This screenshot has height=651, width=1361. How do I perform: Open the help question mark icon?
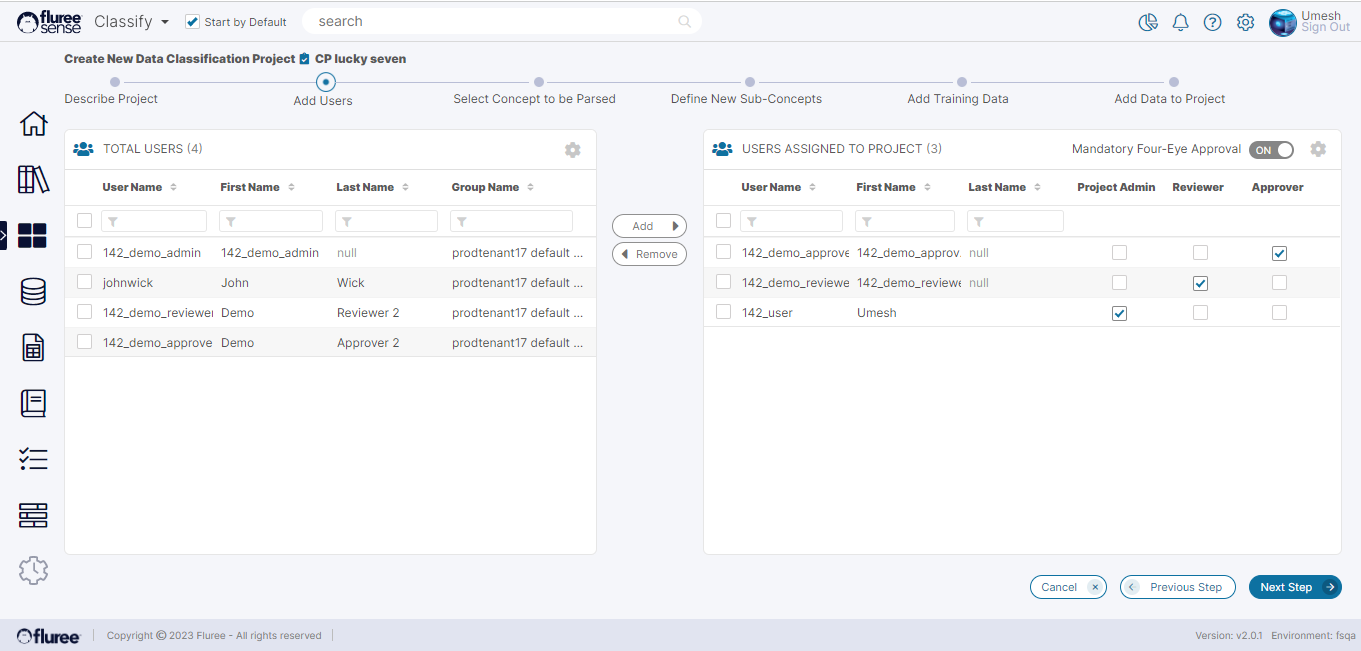click(1212, 22)
